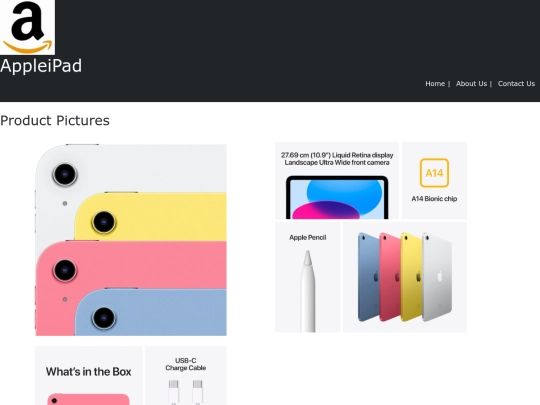Click the Amazon logo

(27, 27)
